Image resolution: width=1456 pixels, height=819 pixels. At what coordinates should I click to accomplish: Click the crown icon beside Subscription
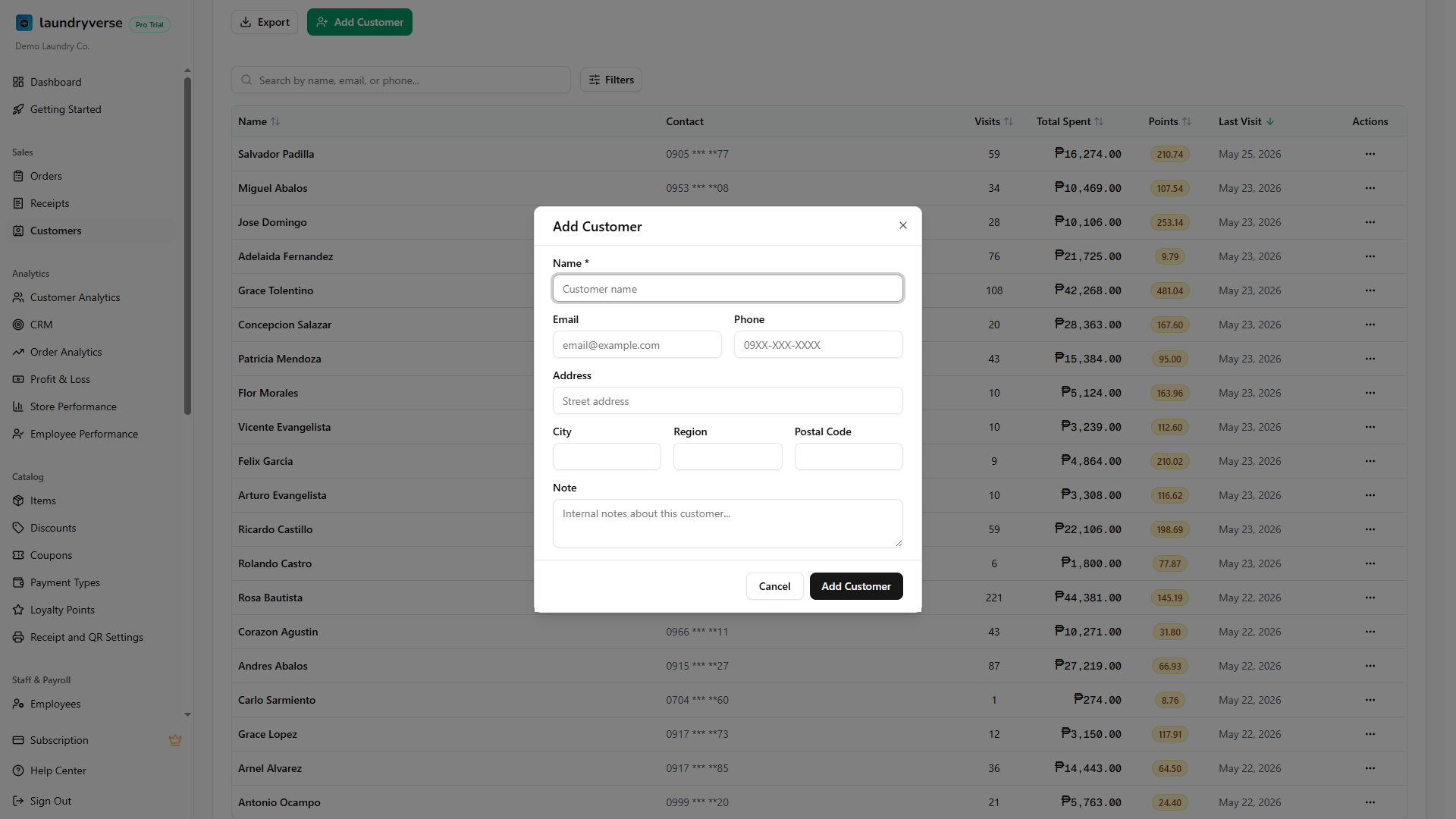[175, 740]
